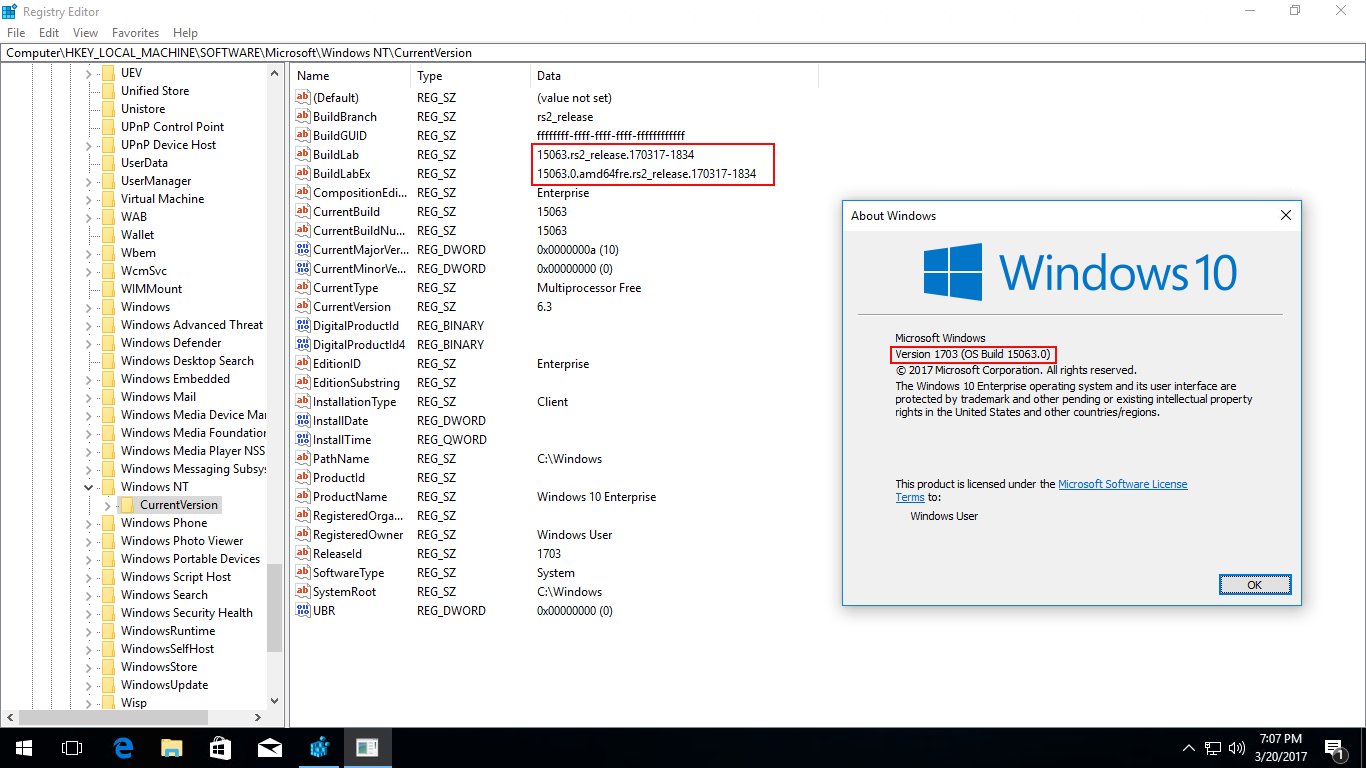Expand the WindowsUpdate tree node
This screenshot has width=1366, height=768.
[x=89, y=685]
